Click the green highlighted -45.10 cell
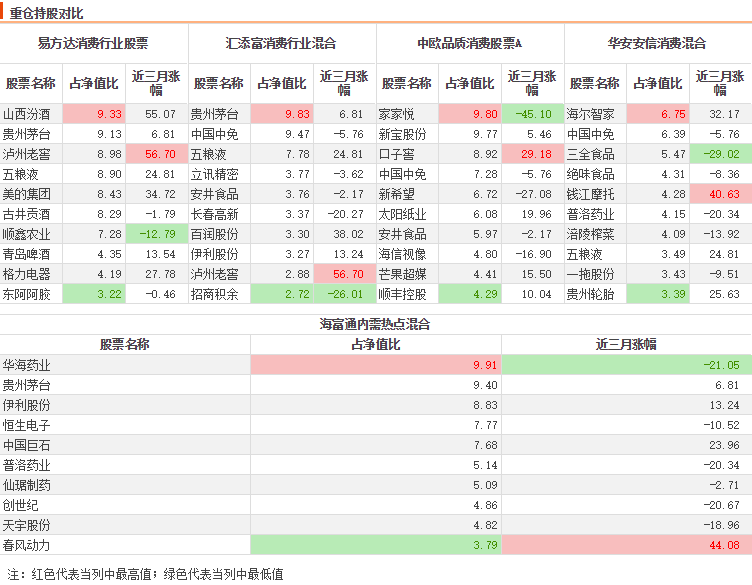Image resolution: width=752 pixels, height=585 pixels. click(532, 114)
